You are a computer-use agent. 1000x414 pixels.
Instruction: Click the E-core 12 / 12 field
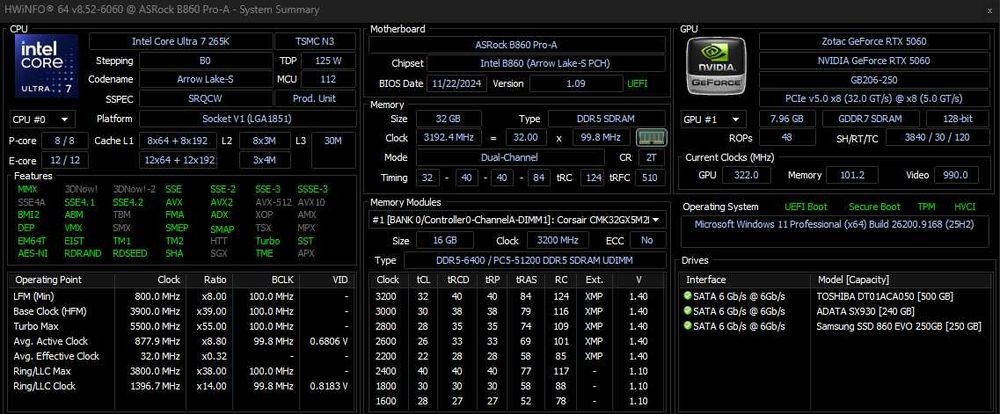[65, 160]
